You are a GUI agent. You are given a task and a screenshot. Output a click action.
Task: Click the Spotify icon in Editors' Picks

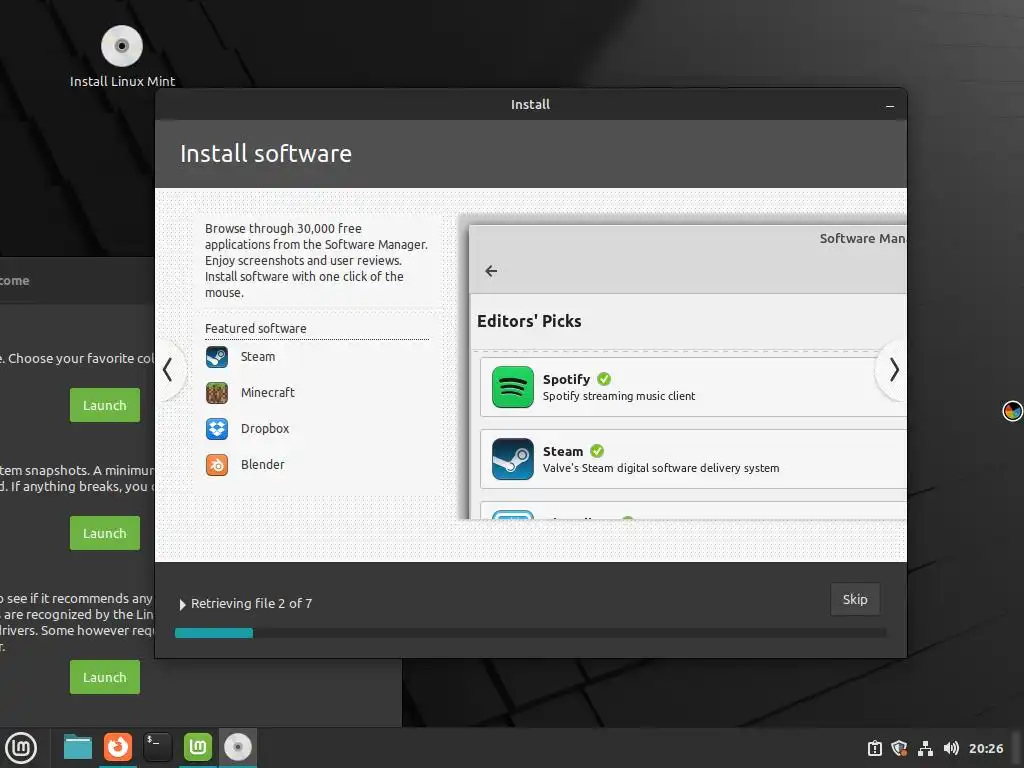[513, 387]
